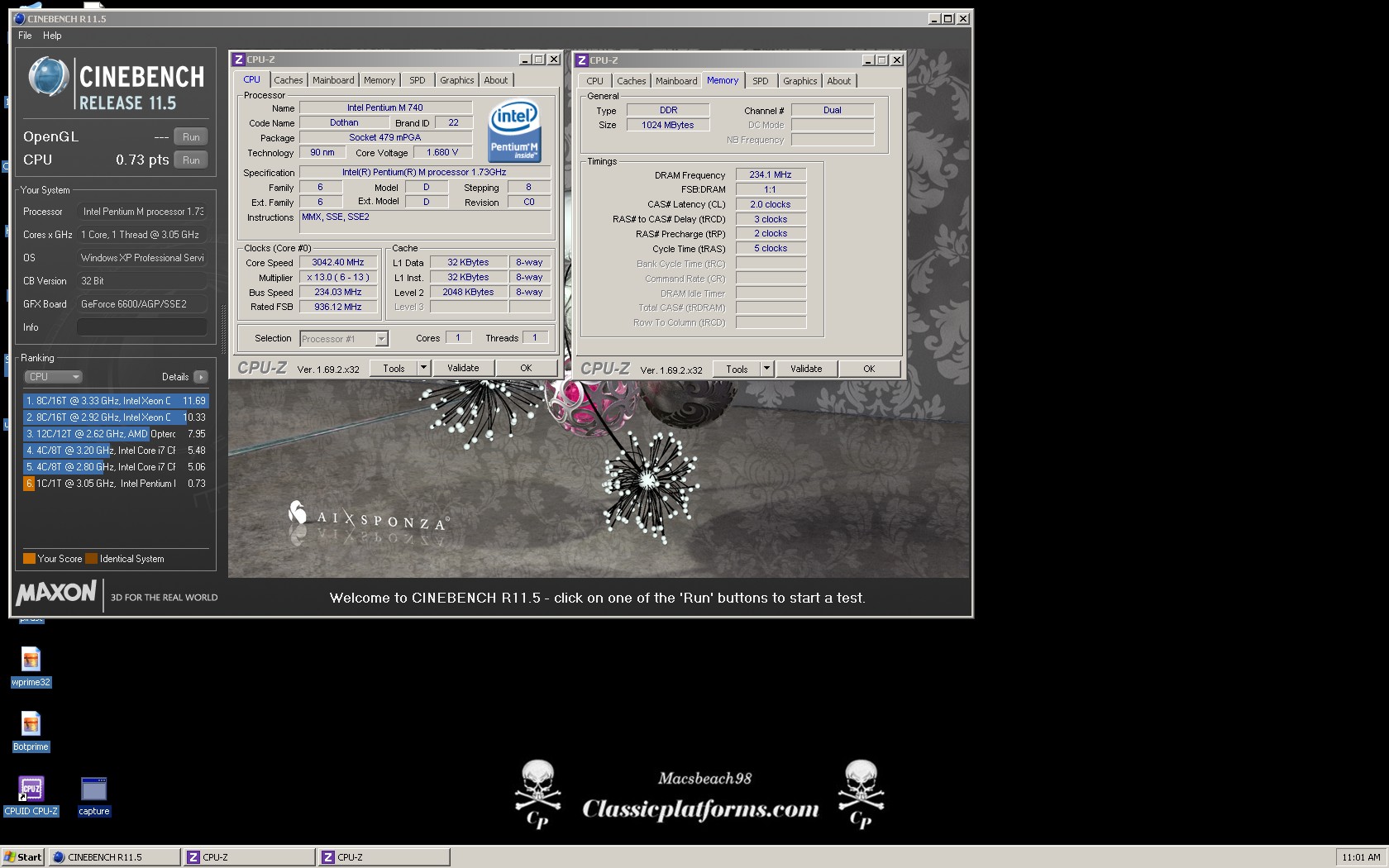Open the Processor #1 selection combo box
Screen dimensions: 1389x868
pos(343,339)
